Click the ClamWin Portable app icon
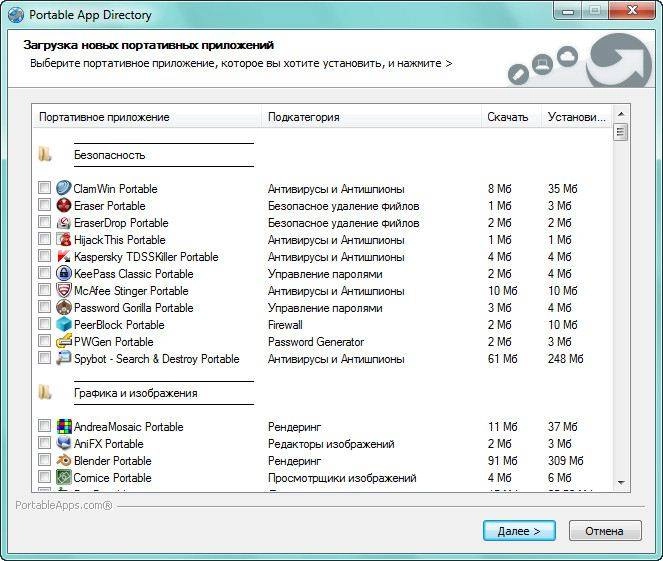The width and height of the screenshot is (663, 561). [63, 188]
